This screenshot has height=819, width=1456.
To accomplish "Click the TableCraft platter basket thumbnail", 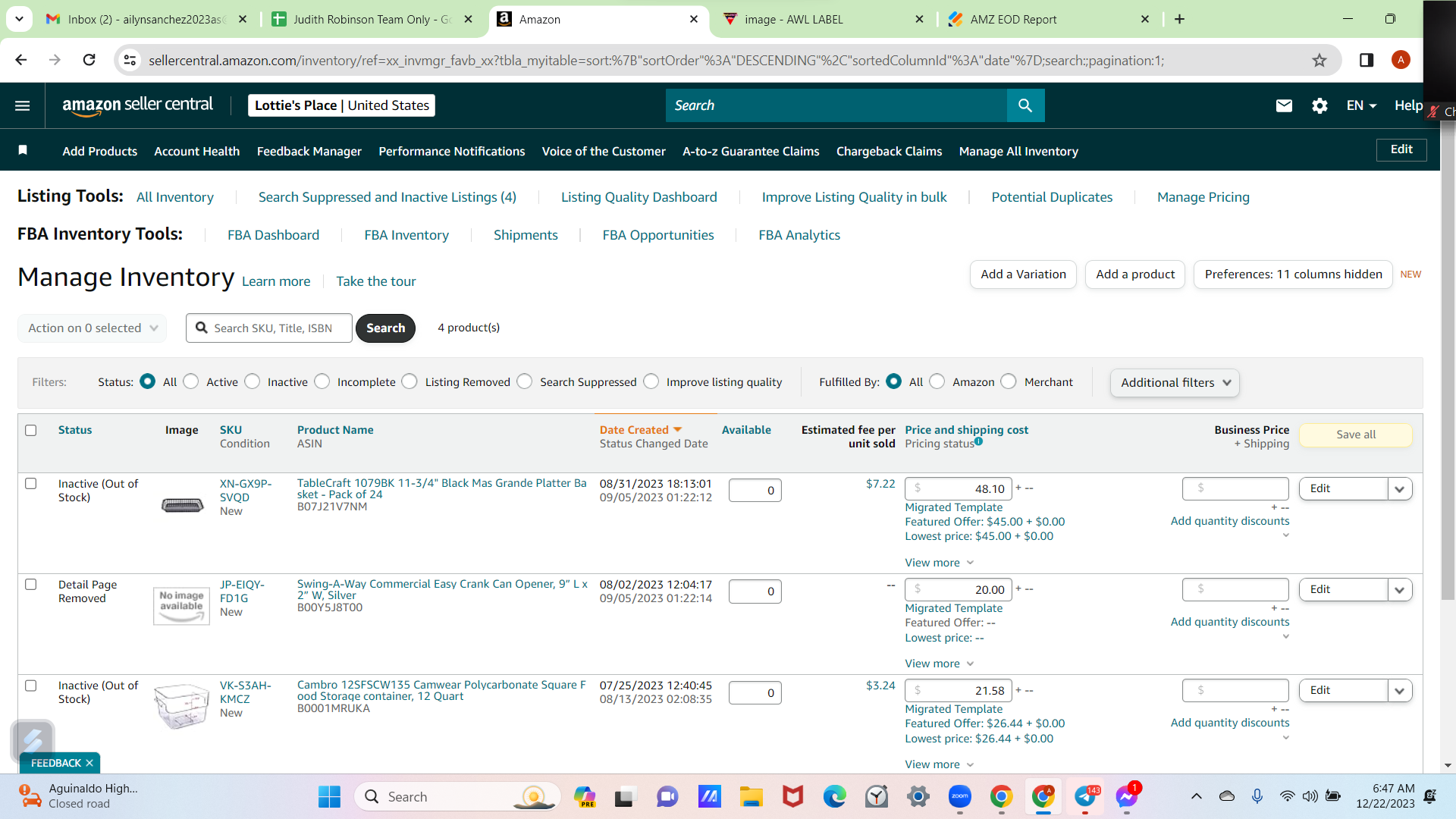I will pos(182,505).
